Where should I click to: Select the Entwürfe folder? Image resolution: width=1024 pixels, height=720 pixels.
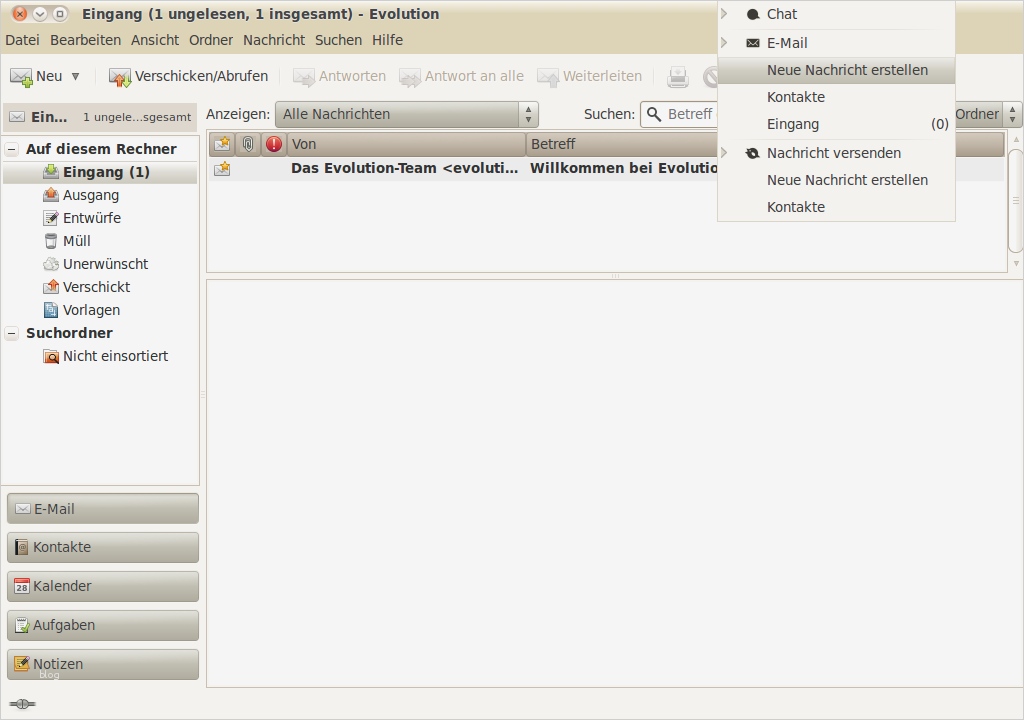point(91,218)
